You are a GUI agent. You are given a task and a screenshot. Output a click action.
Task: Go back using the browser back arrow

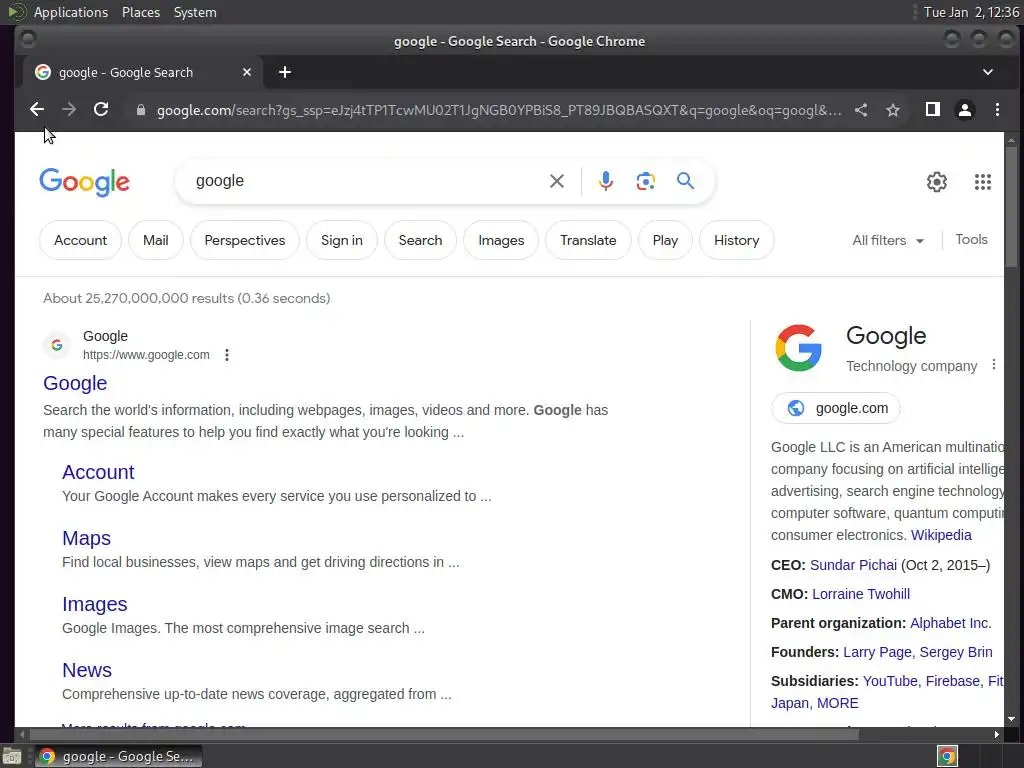click(x=37, y=110)
